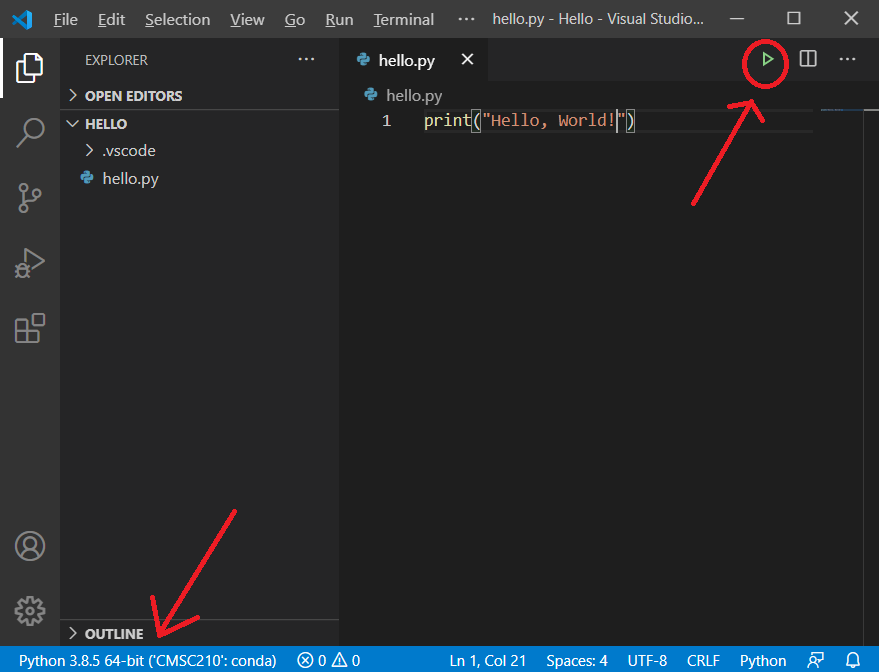Maximize the Visual Studio Code window
The width and height of the screenshot is (879, 672).
[794, 18]
